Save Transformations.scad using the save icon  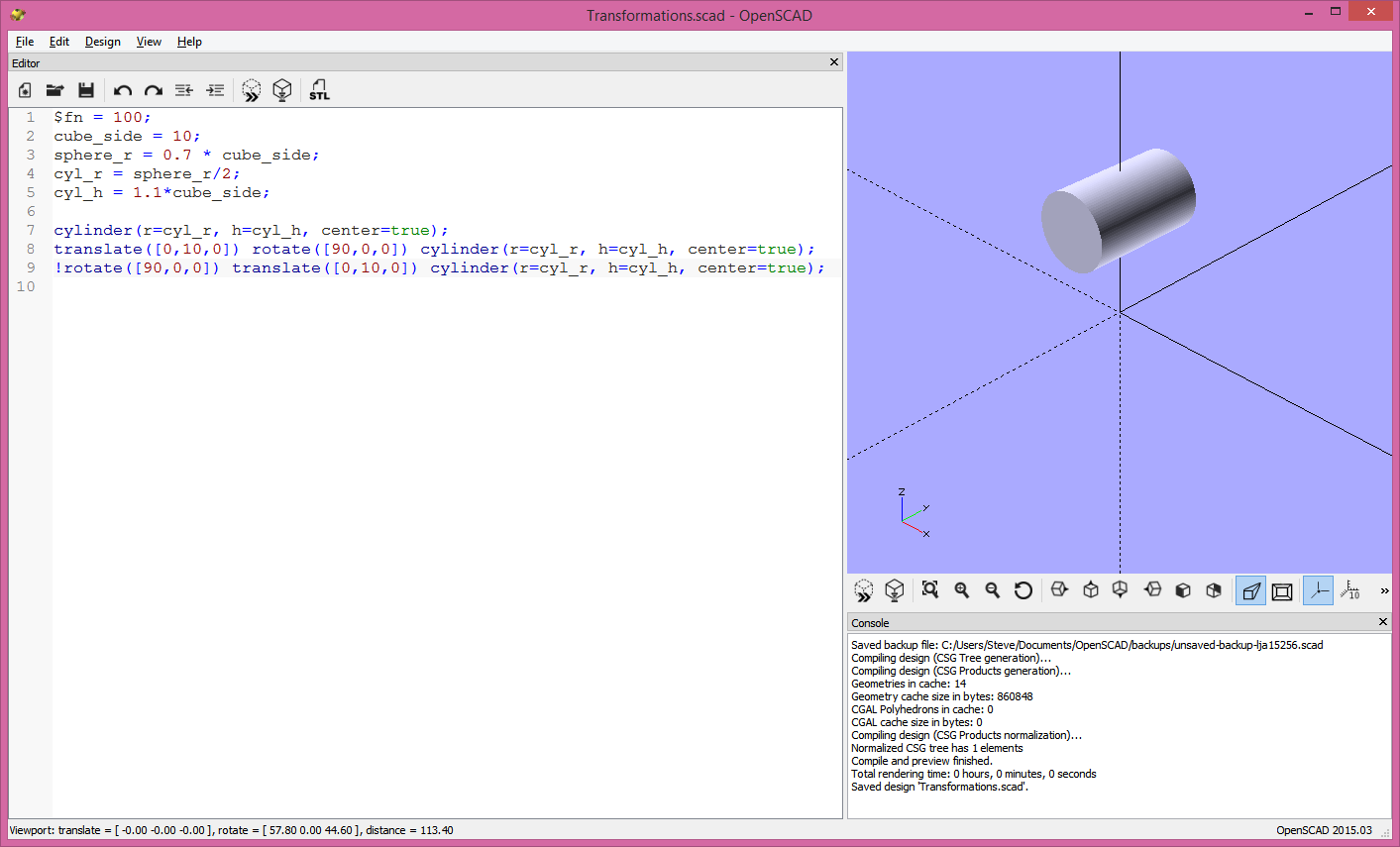(x=86, y=90)
